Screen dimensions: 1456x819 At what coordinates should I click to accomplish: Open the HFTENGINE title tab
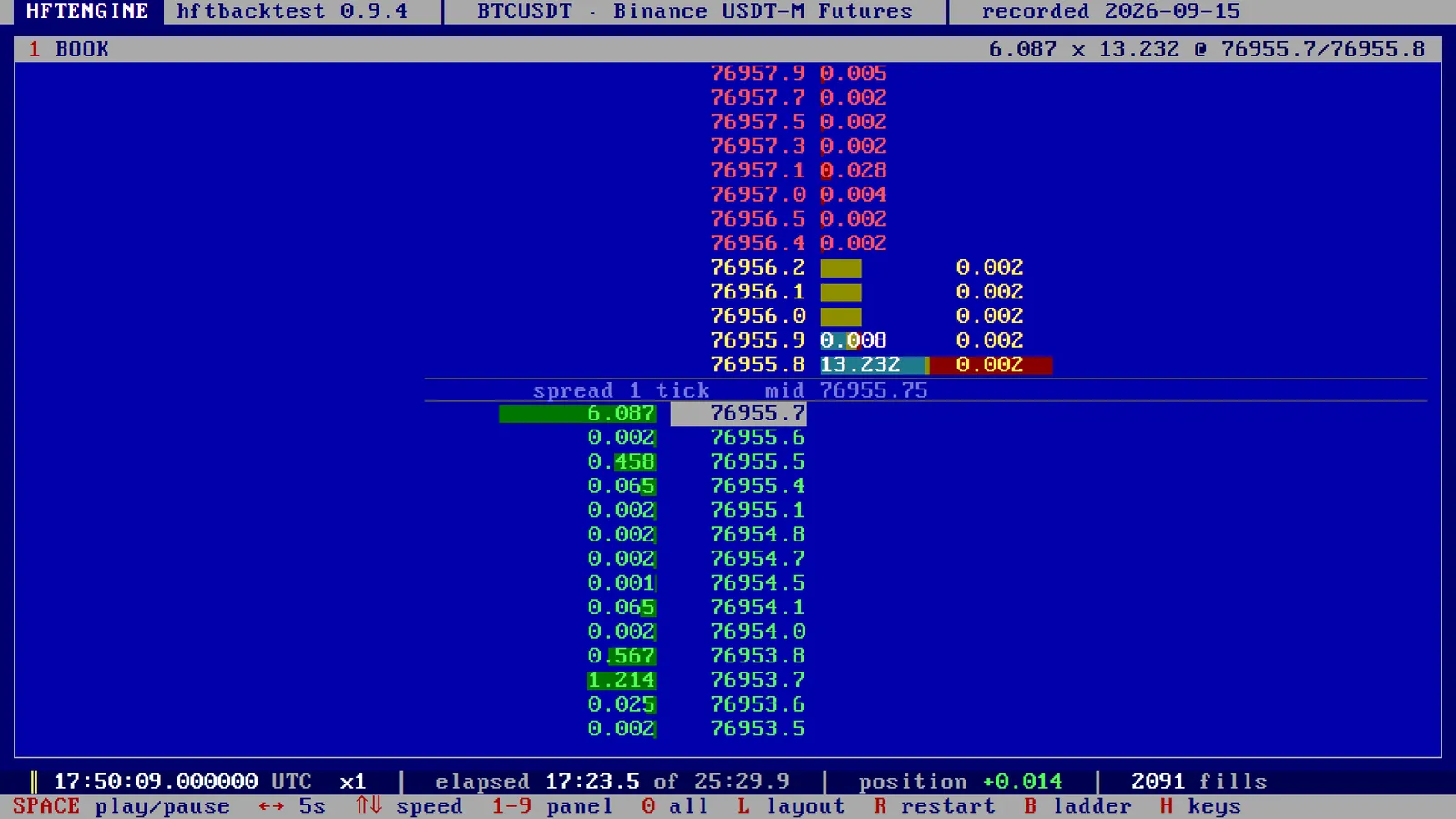point(87,12)
